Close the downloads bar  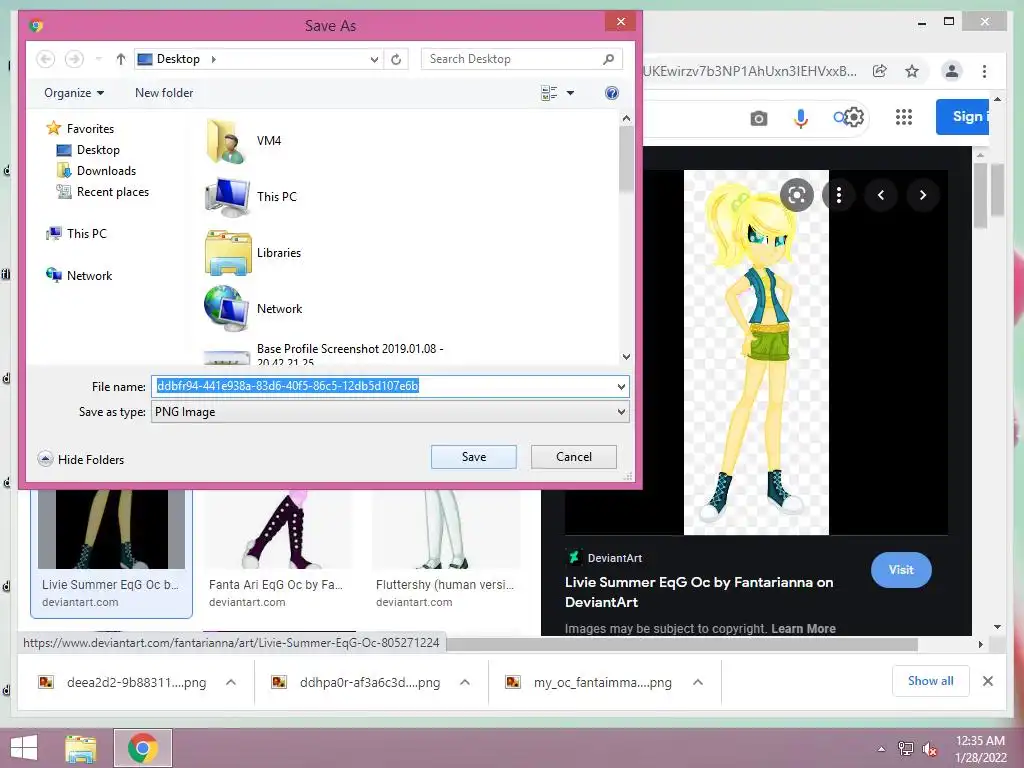tap(988, 681)
